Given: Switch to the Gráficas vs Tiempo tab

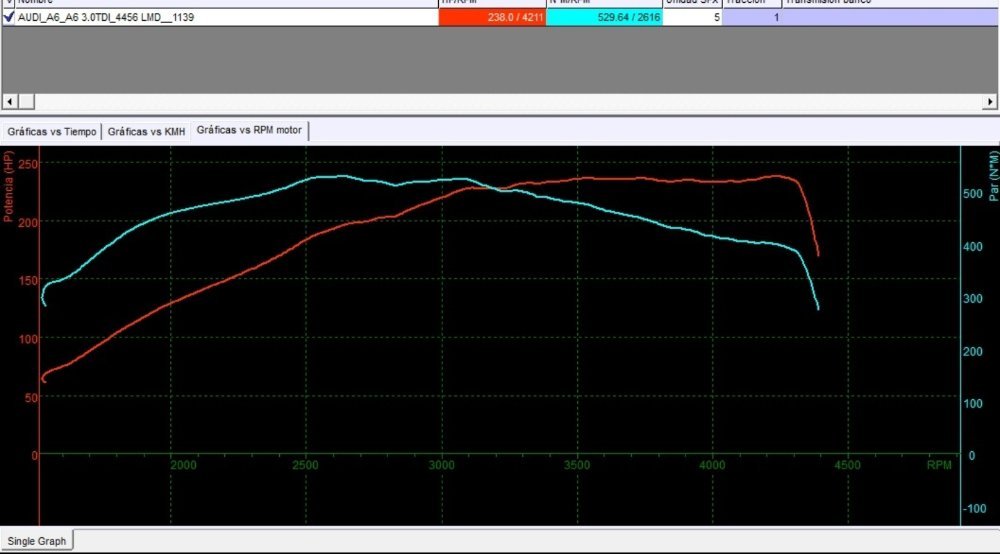Looking at the screenshot, I should pos(52,132).
